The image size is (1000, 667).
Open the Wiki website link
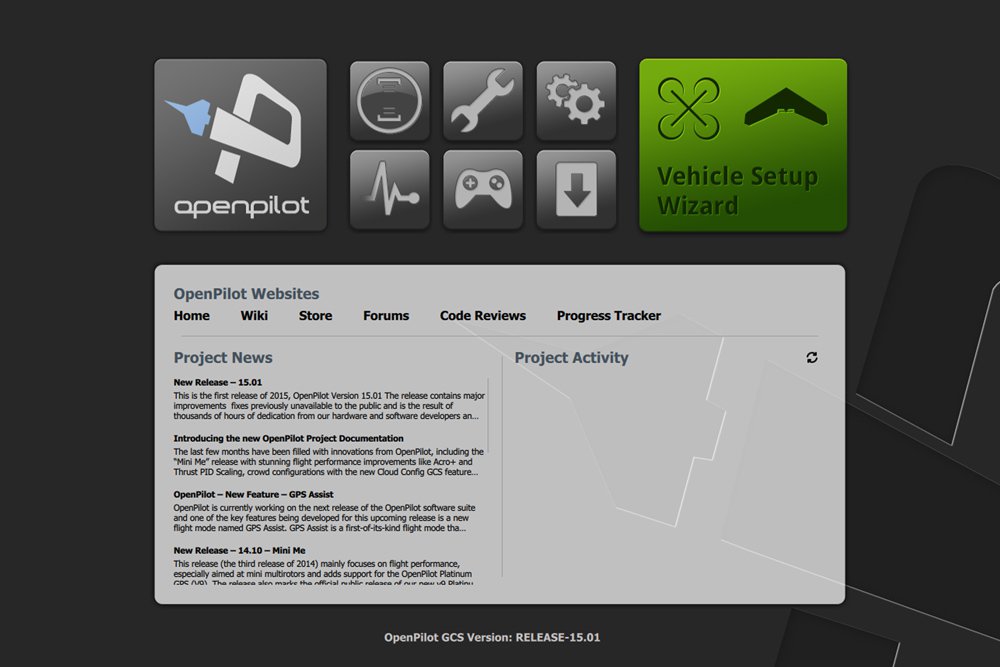[254, 316]
